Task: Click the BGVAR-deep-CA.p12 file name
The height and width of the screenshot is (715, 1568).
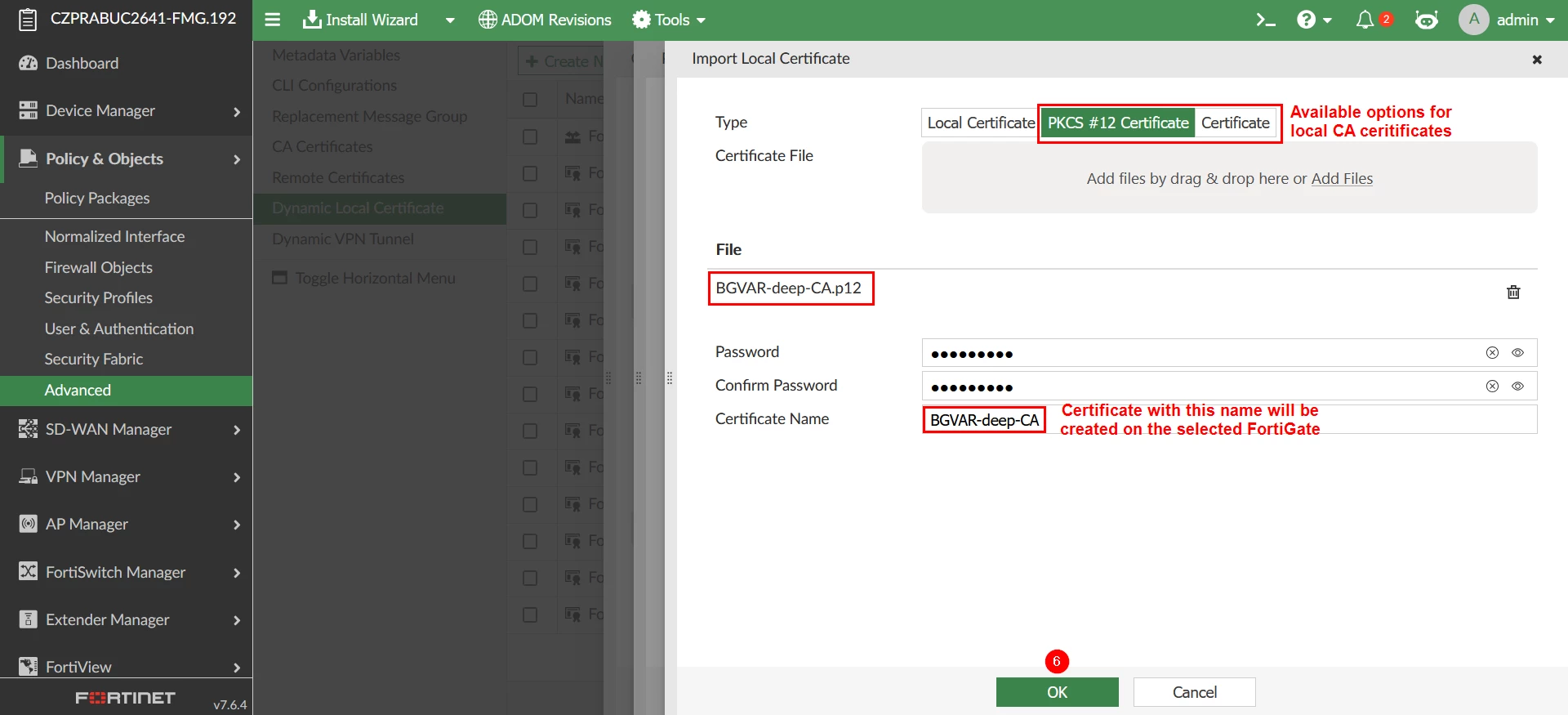Action: tap(788, 288)
